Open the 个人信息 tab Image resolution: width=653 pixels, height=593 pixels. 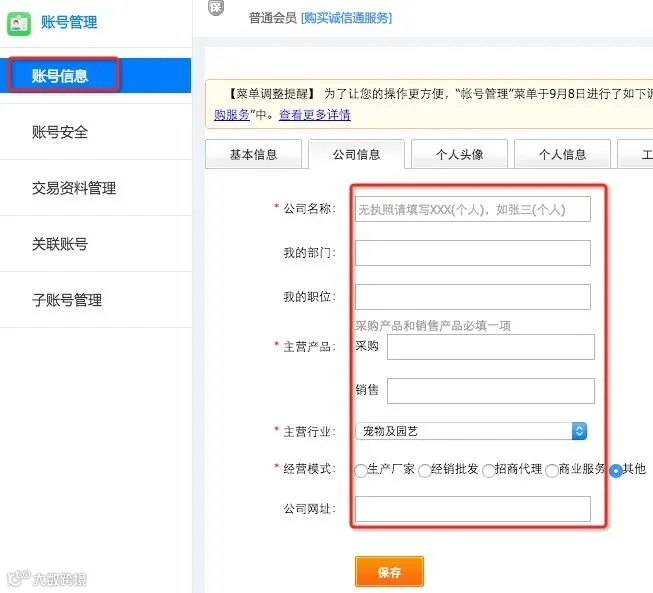coord(562,154)
